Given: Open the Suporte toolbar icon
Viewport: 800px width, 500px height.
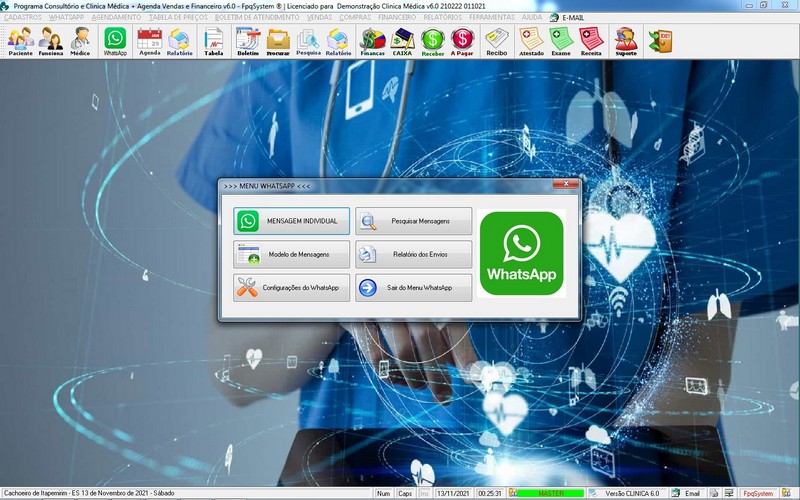Looking at the screenshot, I should point(626,42).
